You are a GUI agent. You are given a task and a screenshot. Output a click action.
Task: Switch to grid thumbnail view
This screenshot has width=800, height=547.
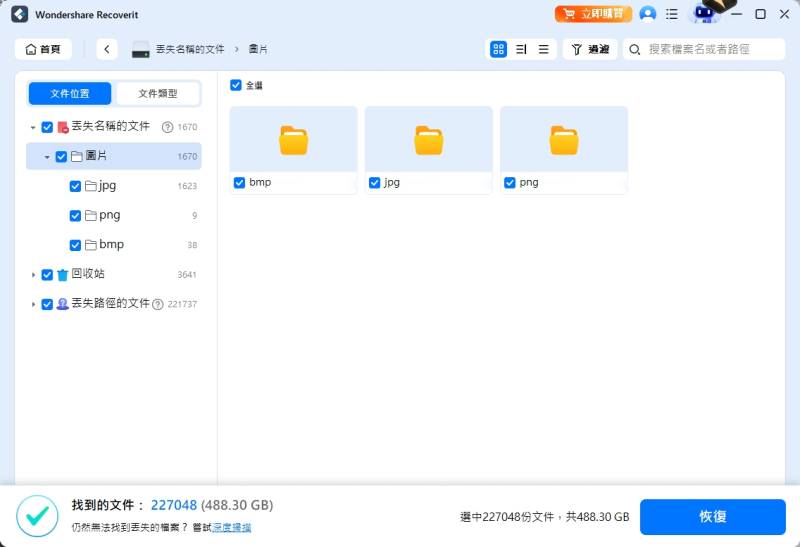point(498,49)
